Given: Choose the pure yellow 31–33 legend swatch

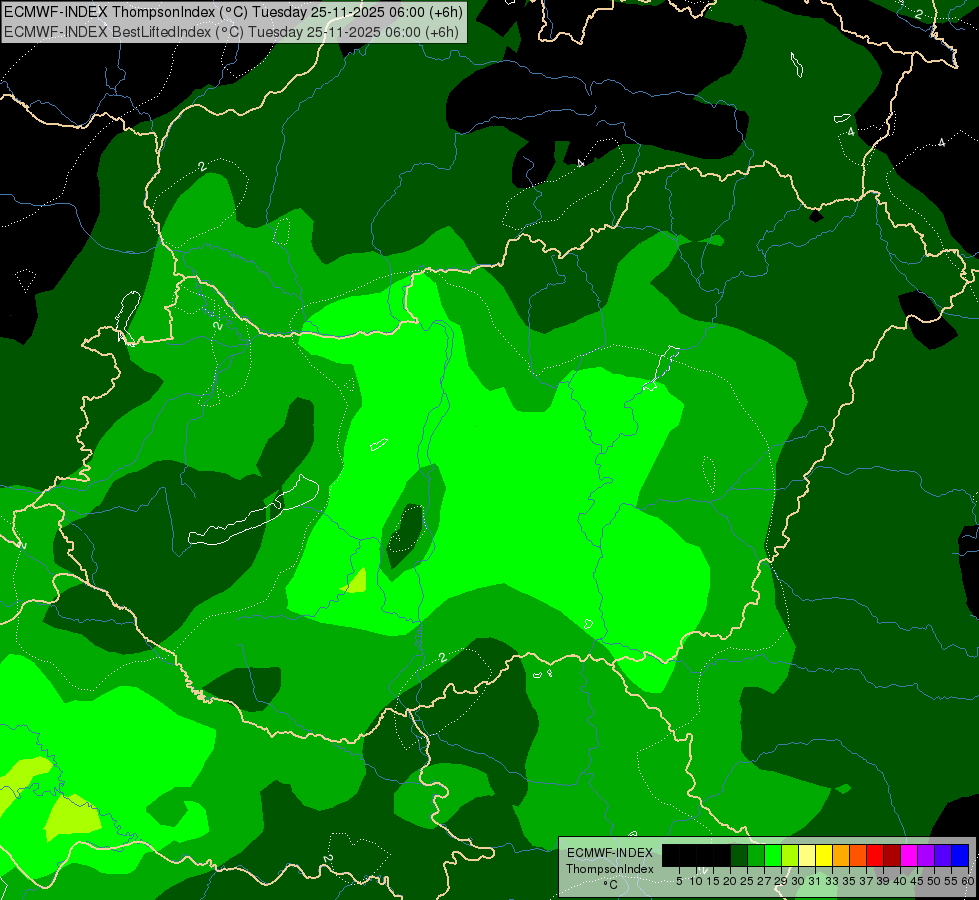Looking at the screenshot, I should 824,855.
